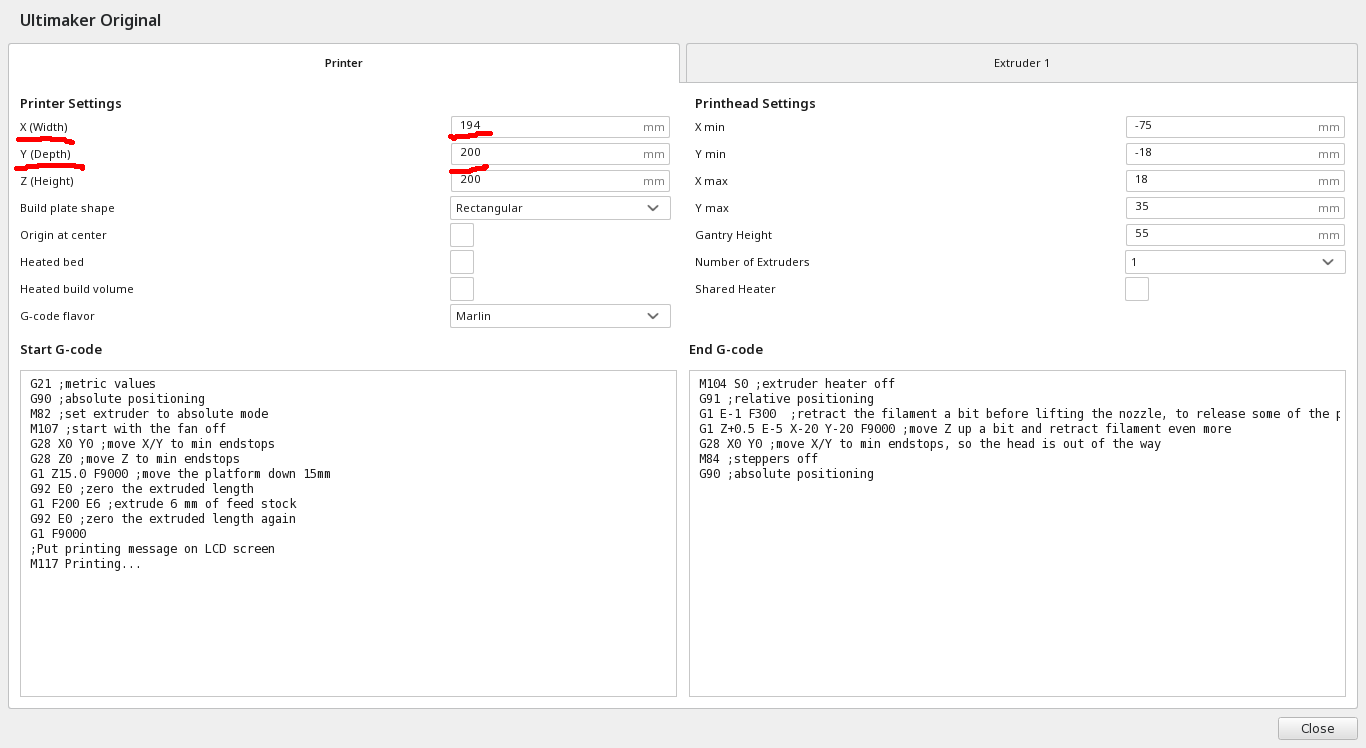This screenshot has width=1366, height=748.
Task: Tick the Shared Heater checkbox
Action: [1136, 289]
